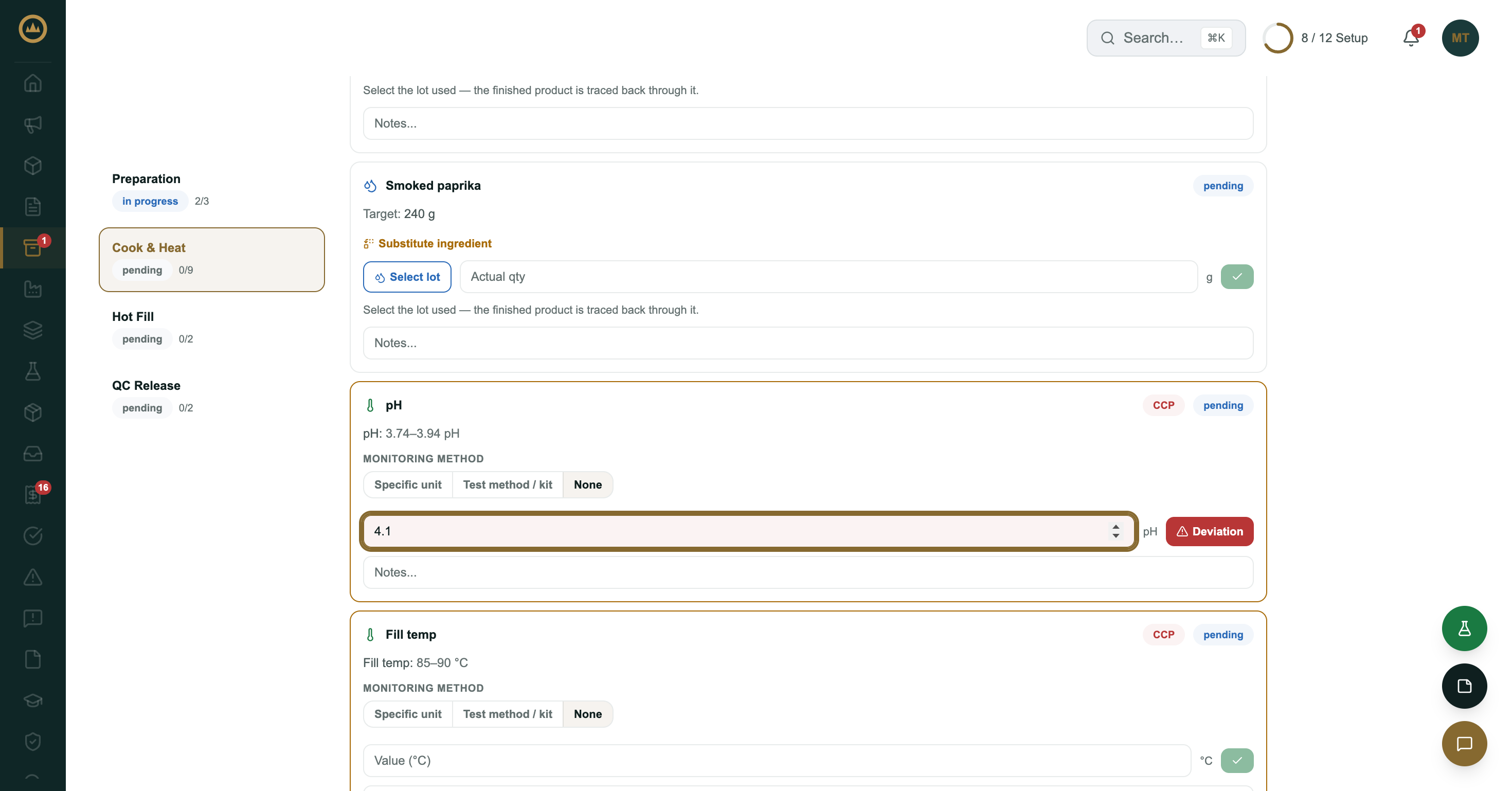Open the chat floating button
The height and width of the screenshot is (791, 1512).
(1464, 744)
